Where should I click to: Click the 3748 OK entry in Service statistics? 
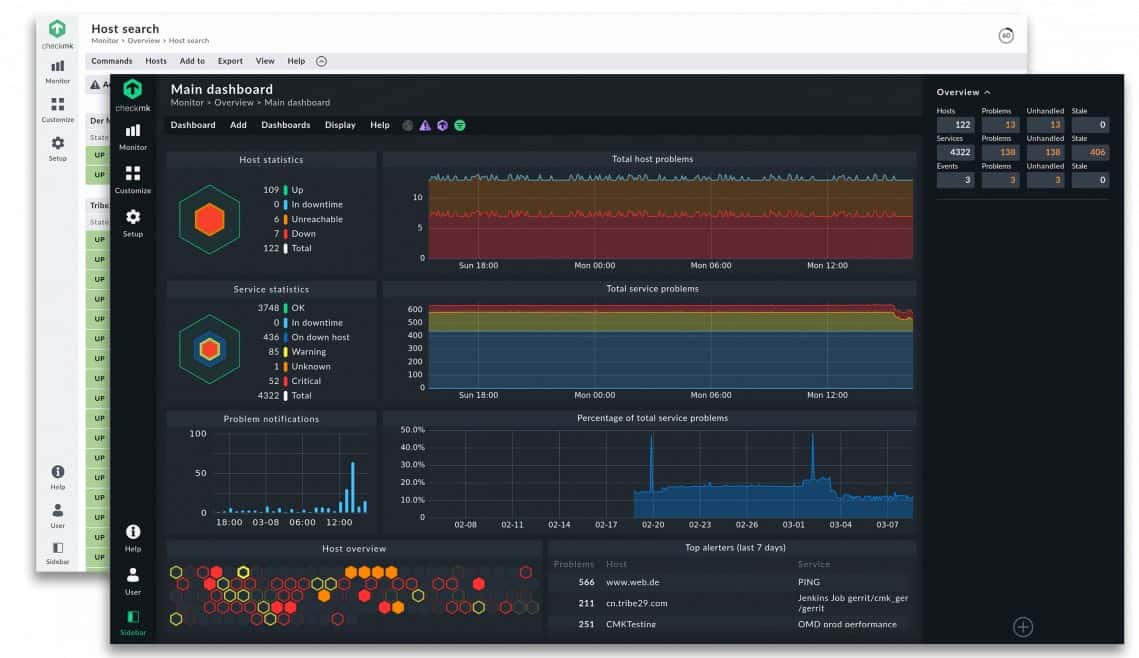click(x=281, y=308)
